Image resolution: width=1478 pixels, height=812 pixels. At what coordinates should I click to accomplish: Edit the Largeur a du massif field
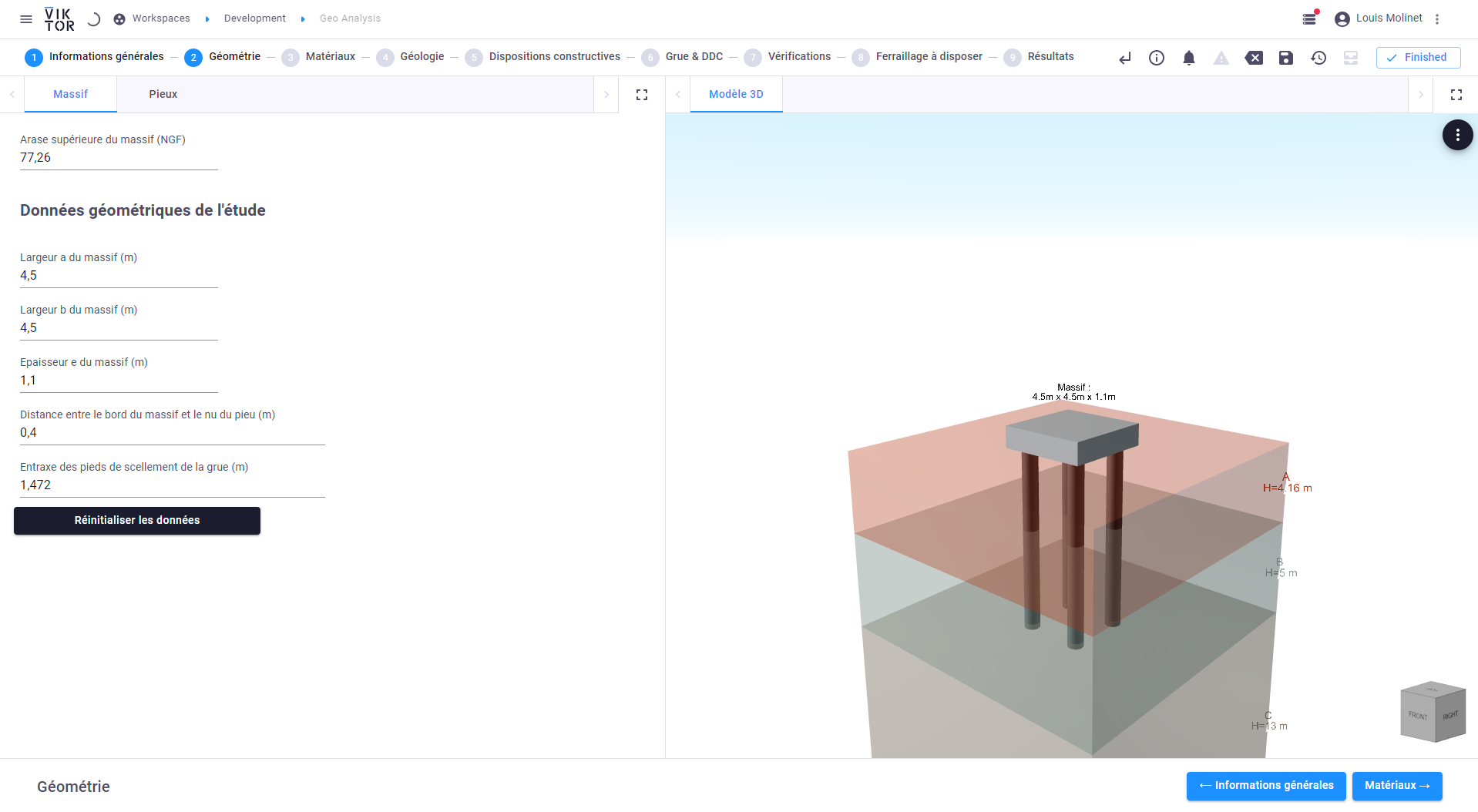tap(119, 276)
